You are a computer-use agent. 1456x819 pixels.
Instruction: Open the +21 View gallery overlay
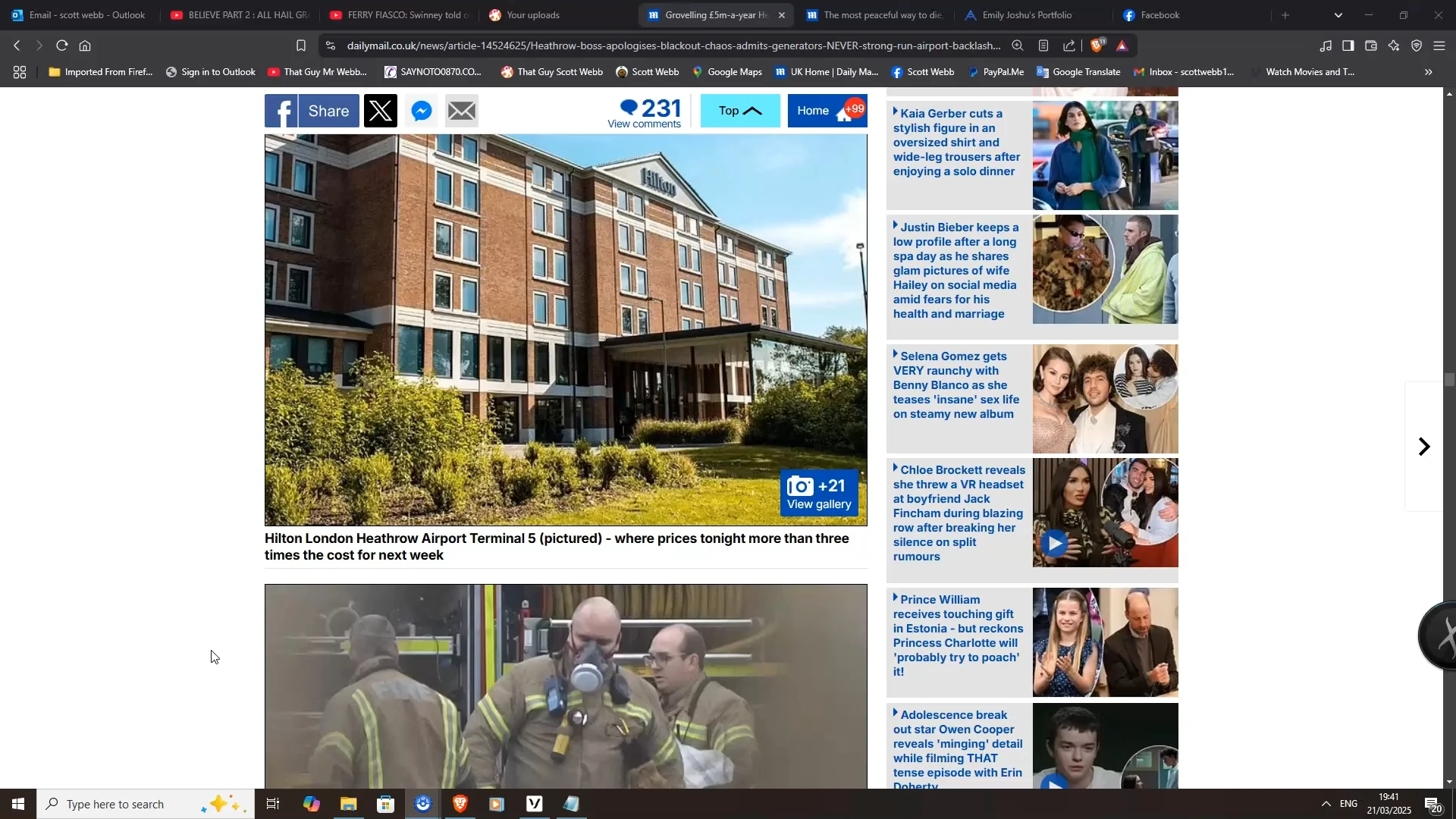819,494
